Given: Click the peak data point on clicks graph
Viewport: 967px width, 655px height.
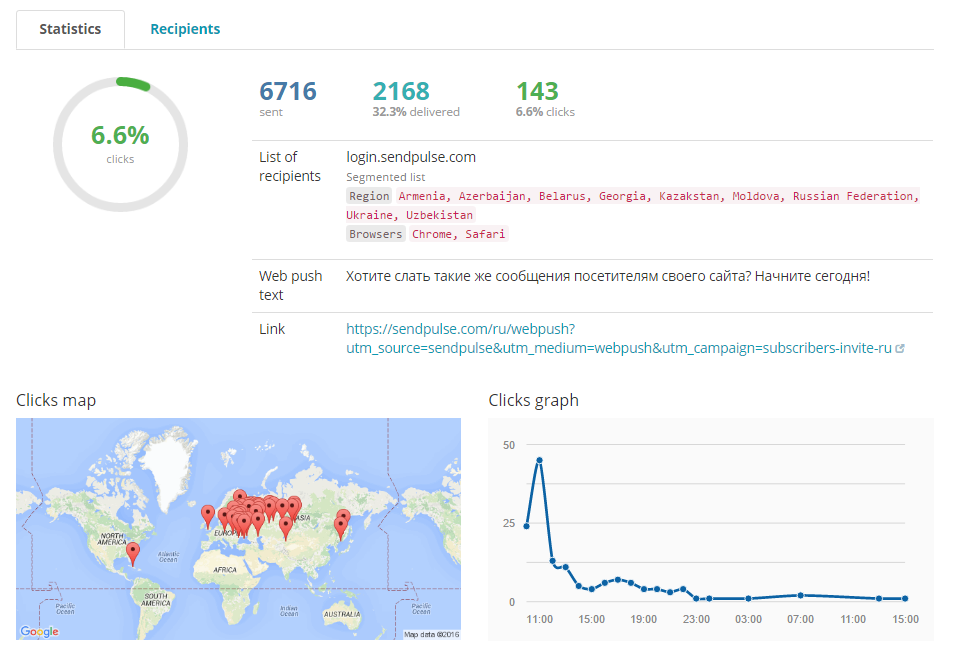Looking at the screenshot, I should click(x=539, y=460).
